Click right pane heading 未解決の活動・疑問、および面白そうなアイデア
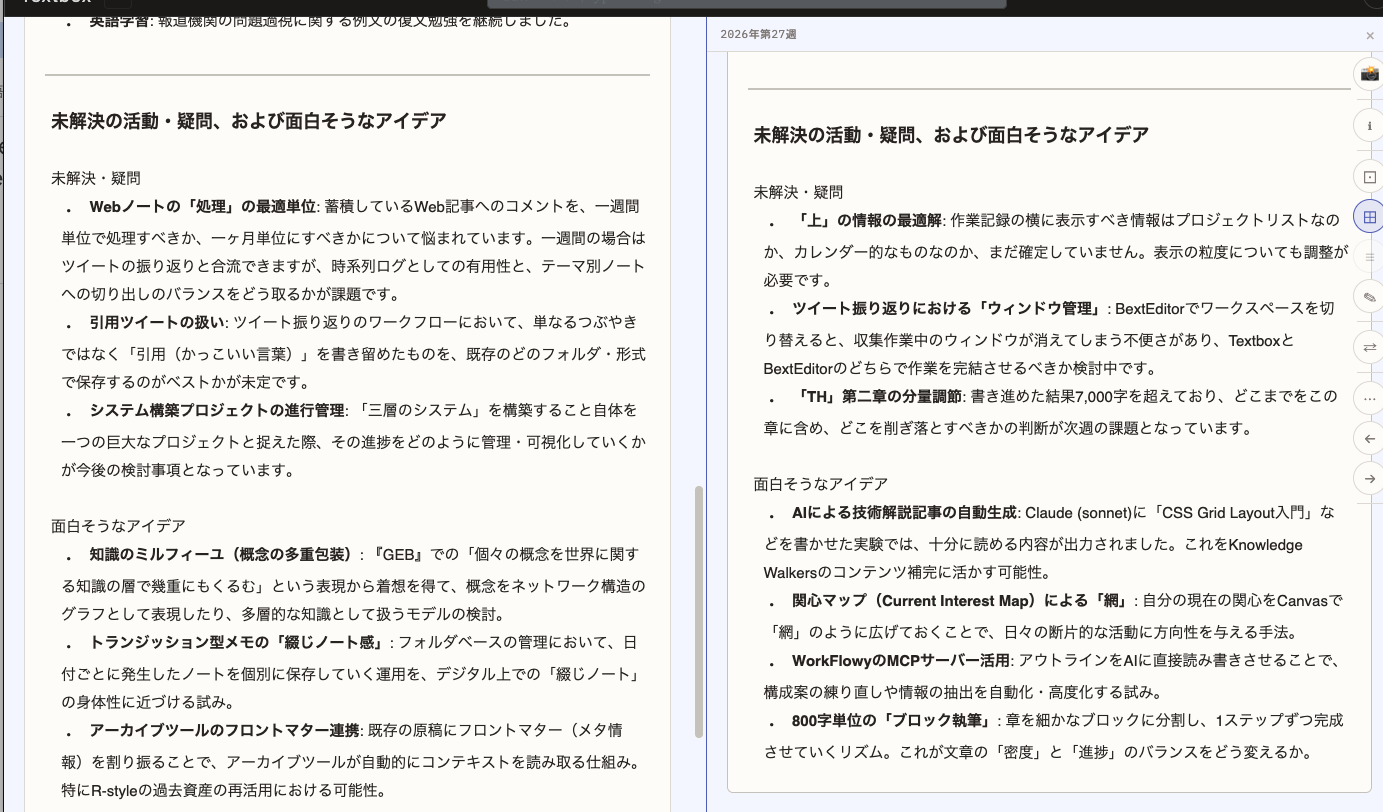Screen dimensions: 1383x812 click(951, 135)
